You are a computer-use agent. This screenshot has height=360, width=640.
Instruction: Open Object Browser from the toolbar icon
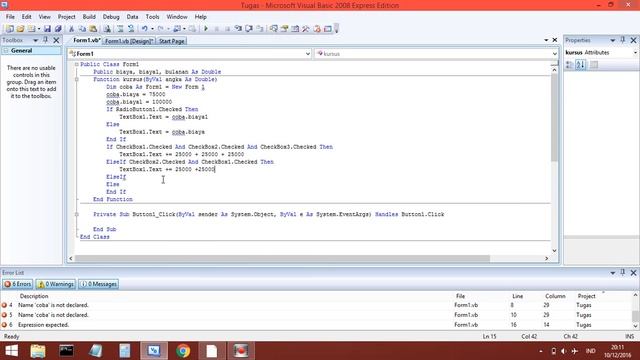[295, 29]
